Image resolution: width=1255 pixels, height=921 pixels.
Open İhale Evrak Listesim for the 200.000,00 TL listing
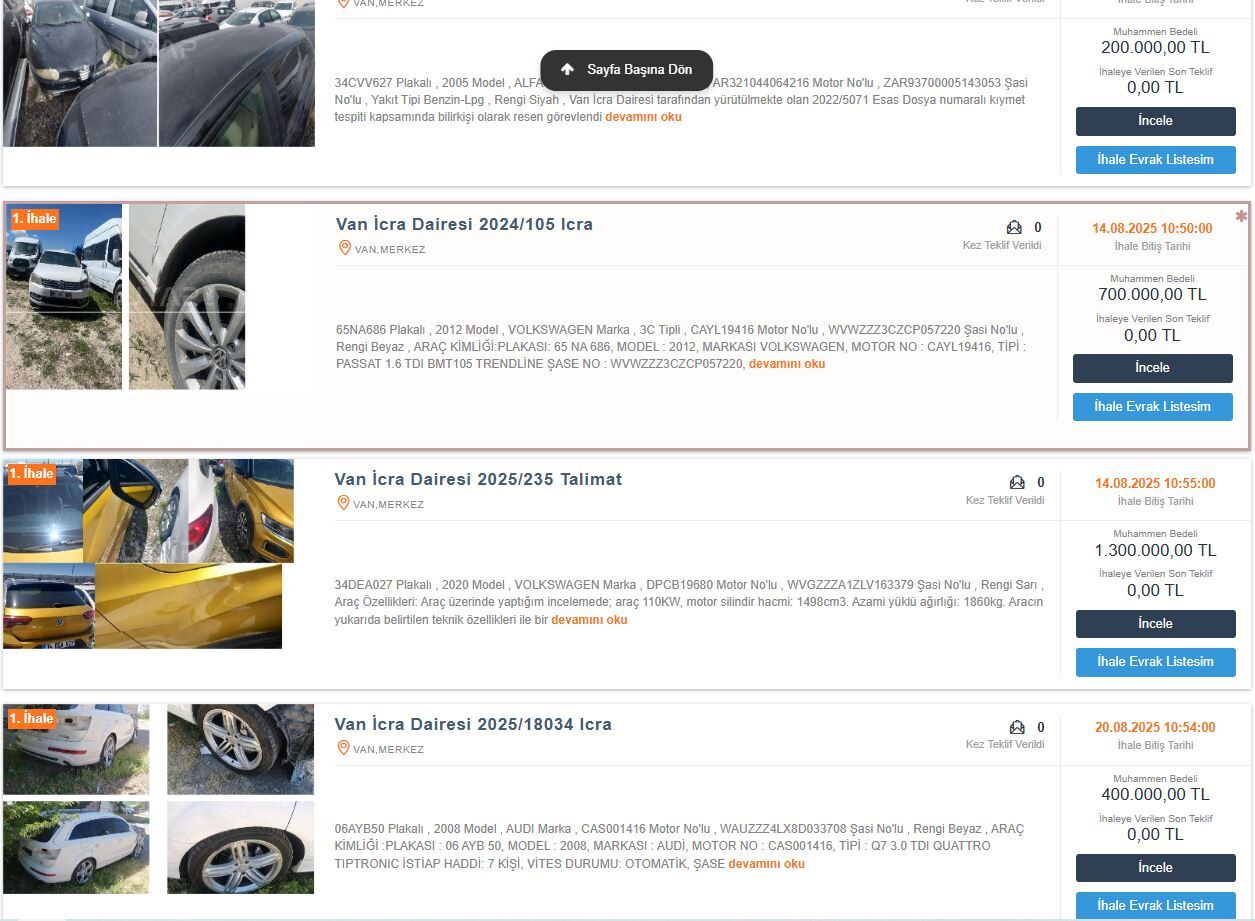(1155, 160)
